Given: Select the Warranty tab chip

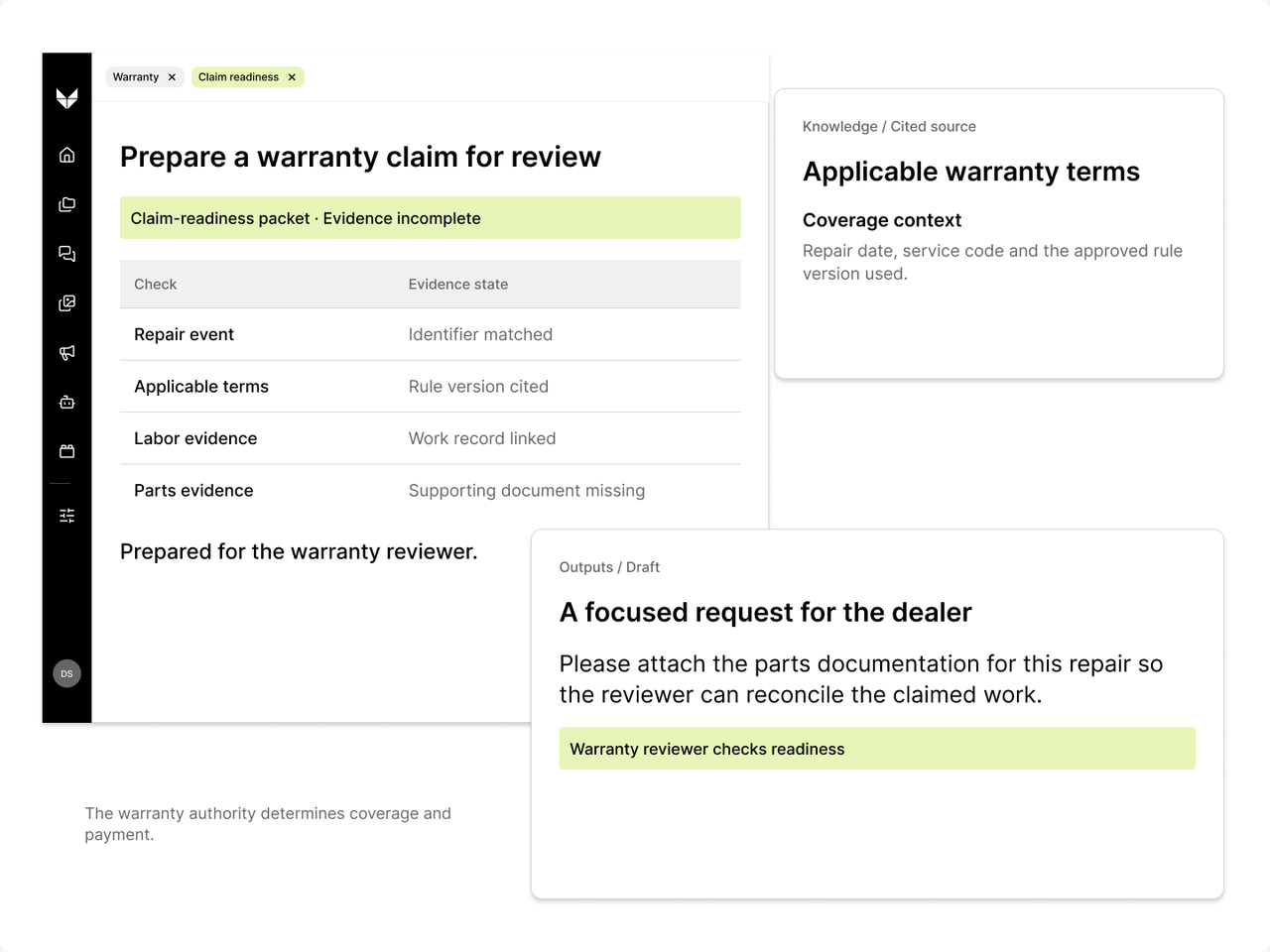Looking at the screenshot, I should (x=145, y=77).
